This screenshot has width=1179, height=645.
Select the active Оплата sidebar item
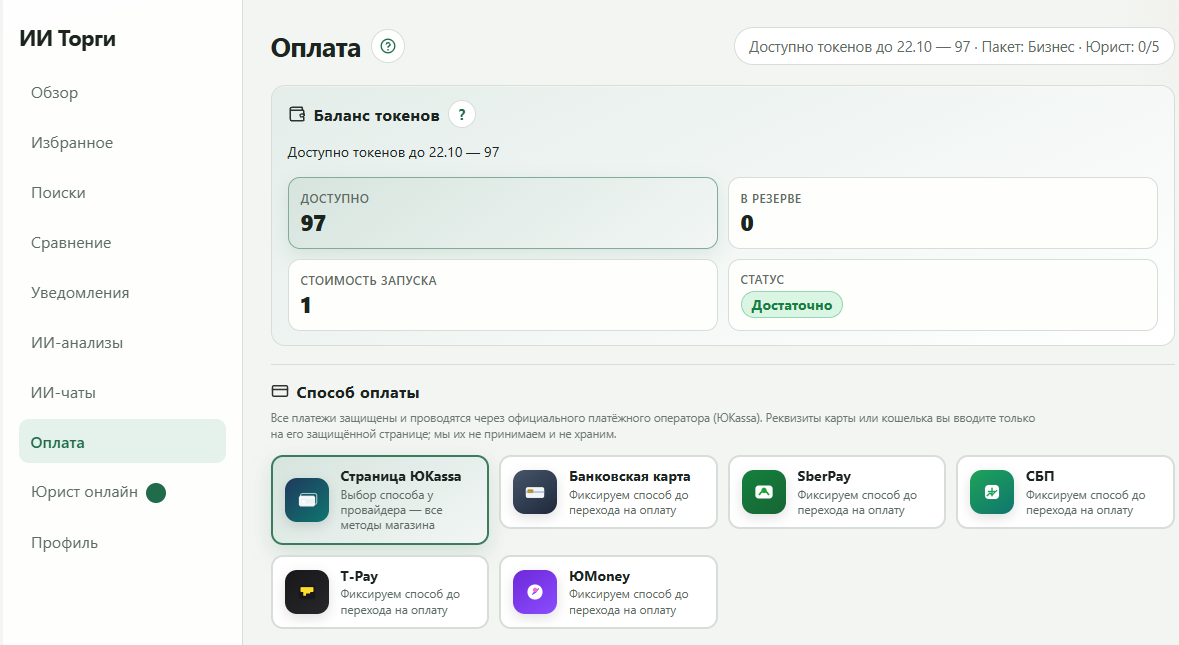pos(122,441)
